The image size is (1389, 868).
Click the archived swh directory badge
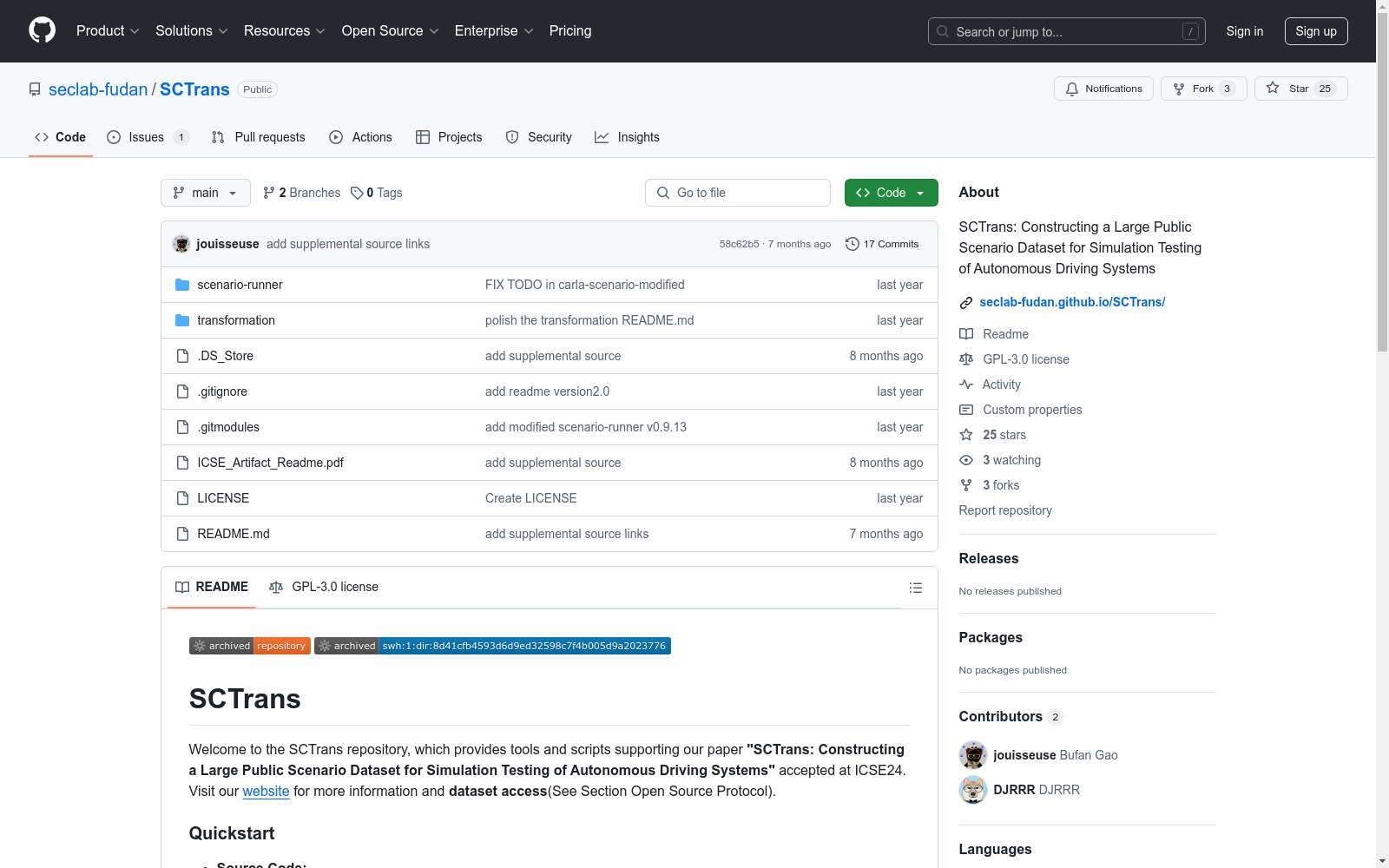[x=492, y=646]
